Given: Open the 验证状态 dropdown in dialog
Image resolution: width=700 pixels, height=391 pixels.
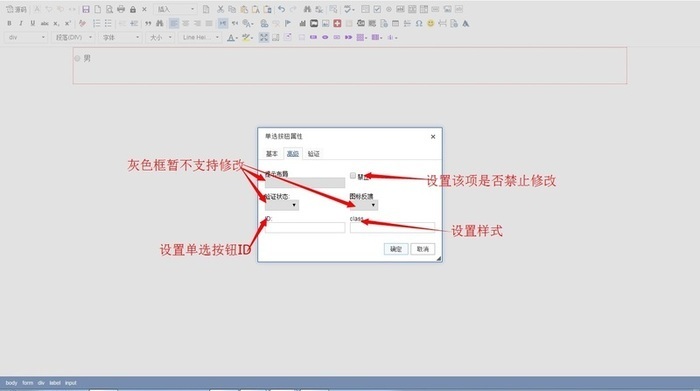Looking at the screenshot, I should [282, 205].
